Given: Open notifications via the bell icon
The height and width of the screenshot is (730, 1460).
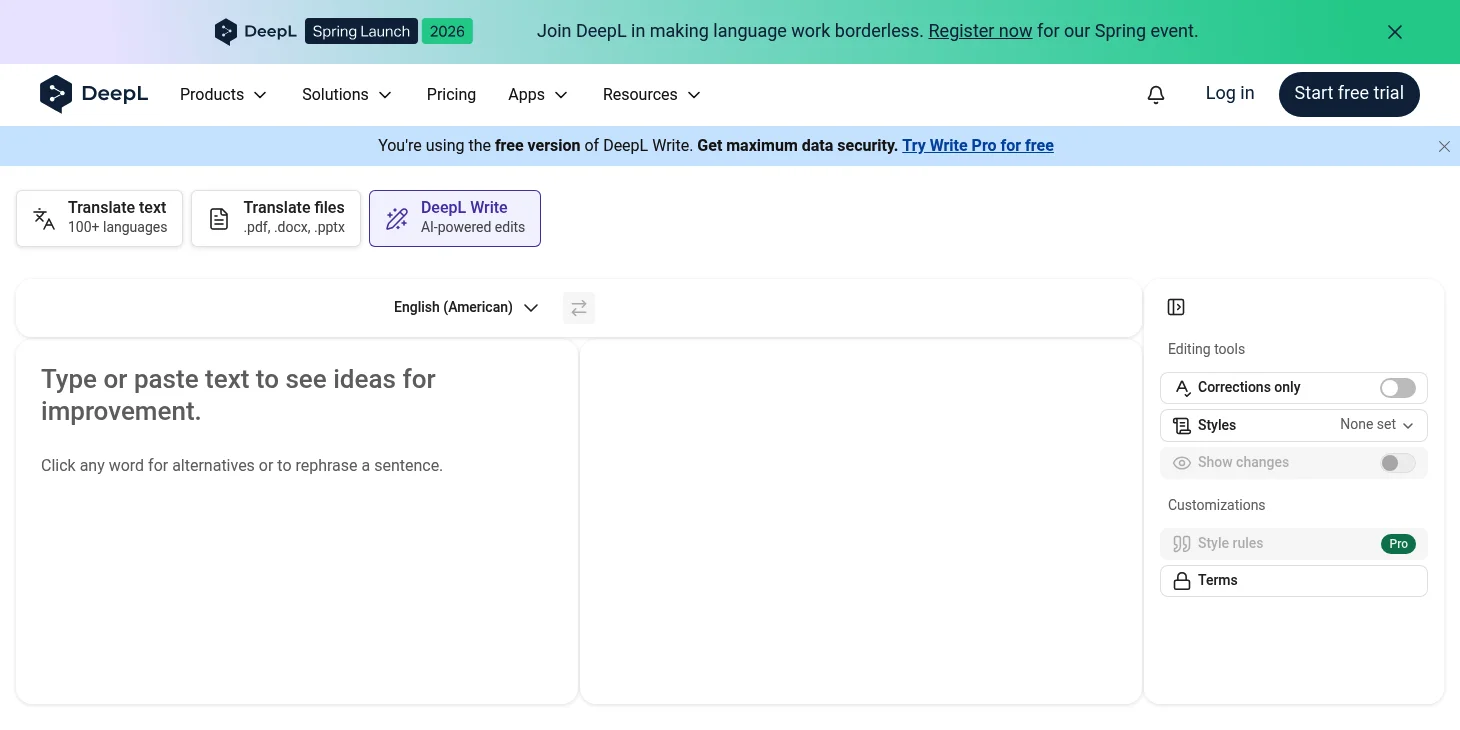Looking at the screenshot, I should point(1155,93).
